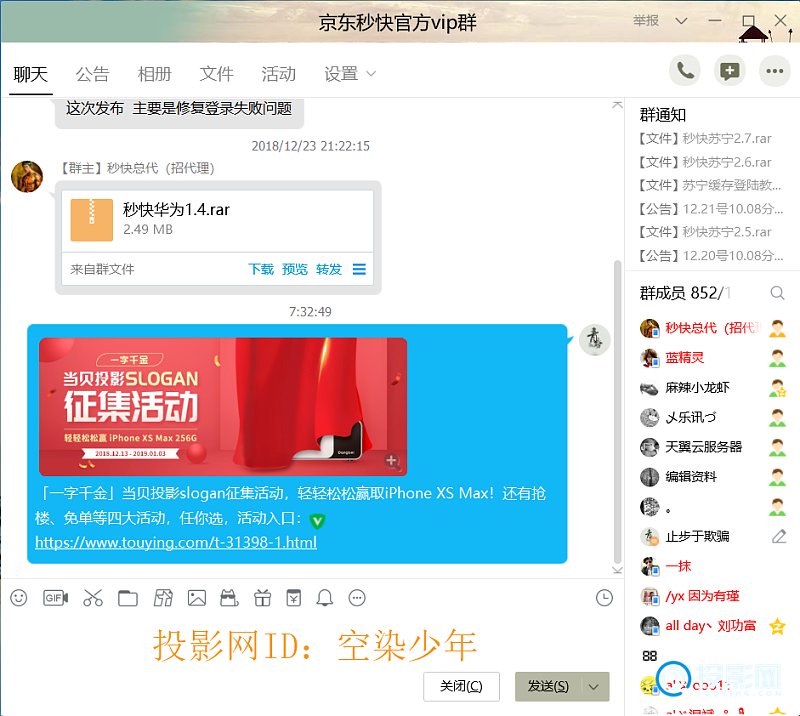
Task: Open message history clock icon
Action: [604, 598]
